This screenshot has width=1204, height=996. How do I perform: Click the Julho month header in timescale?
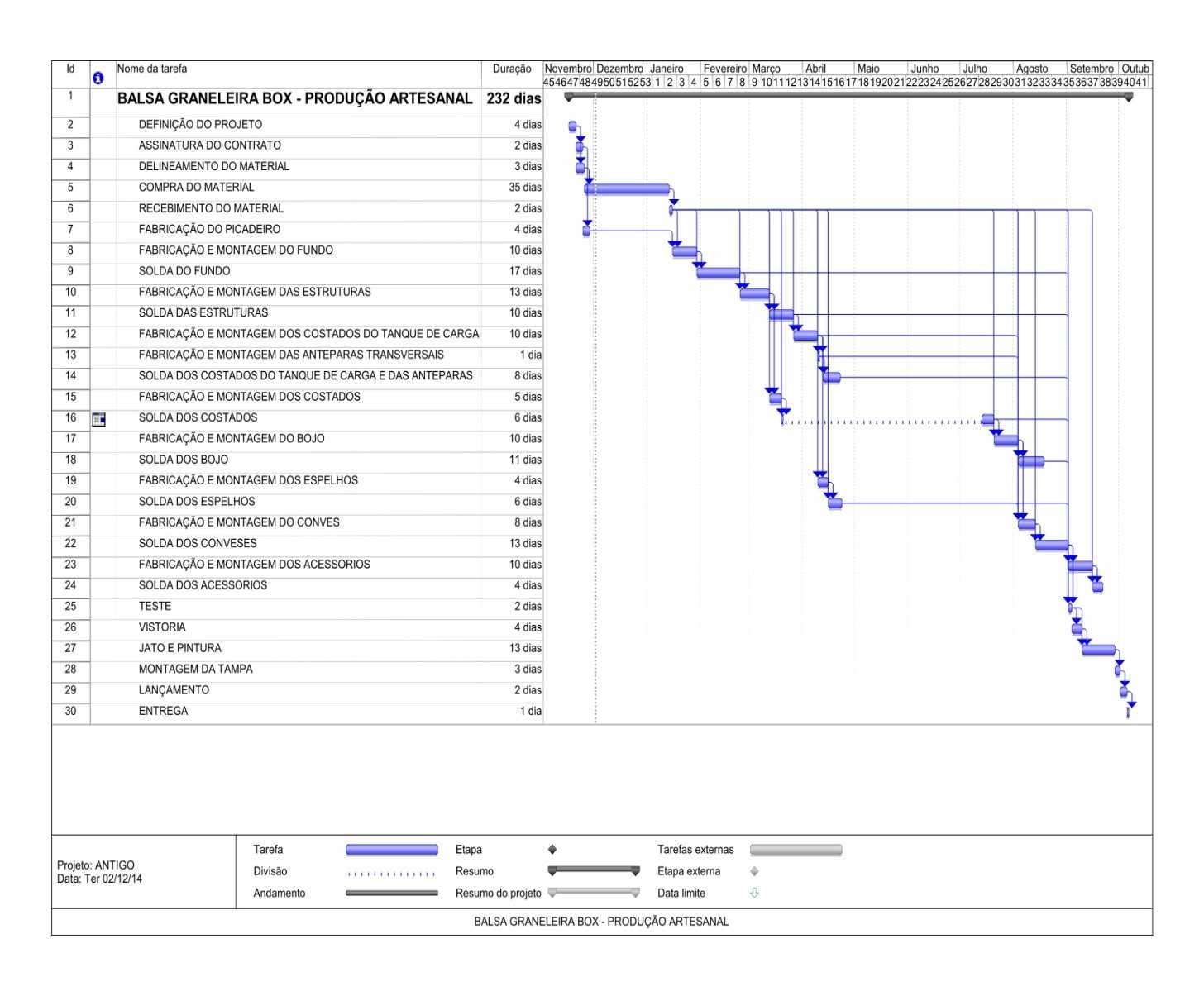[x=975, y=69]
